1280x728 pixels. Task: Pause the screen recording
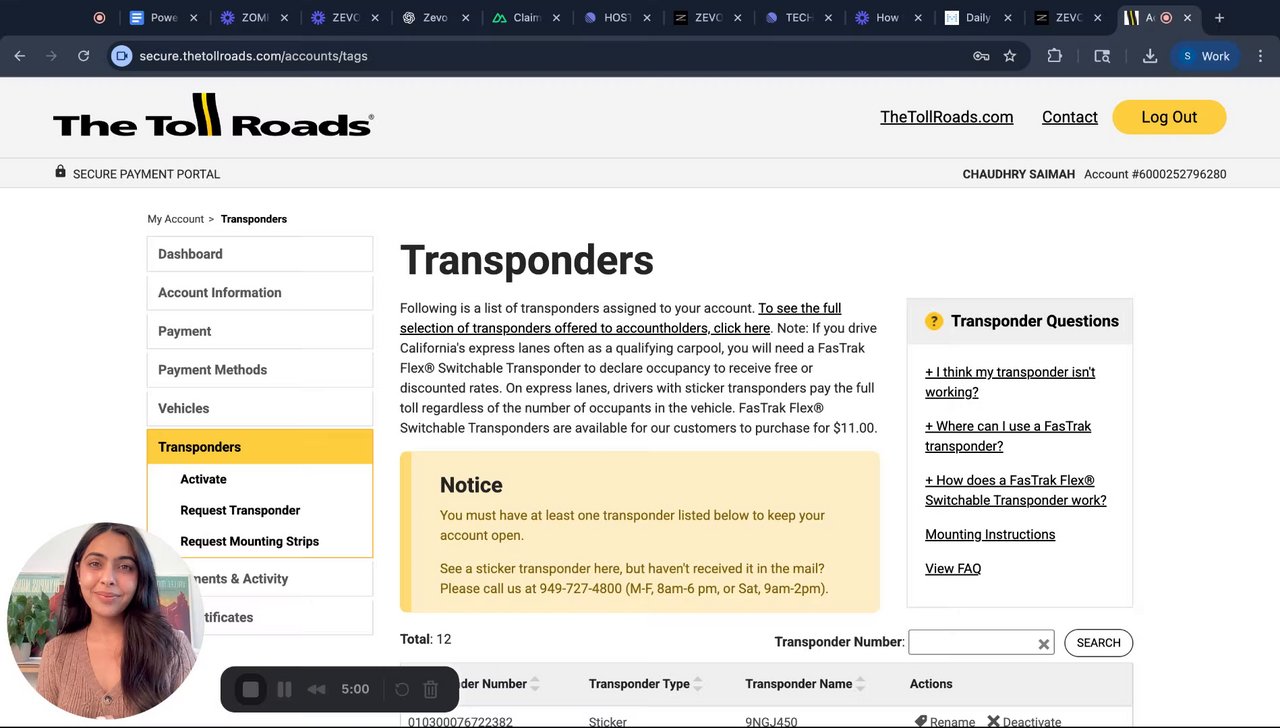[284, 689]
